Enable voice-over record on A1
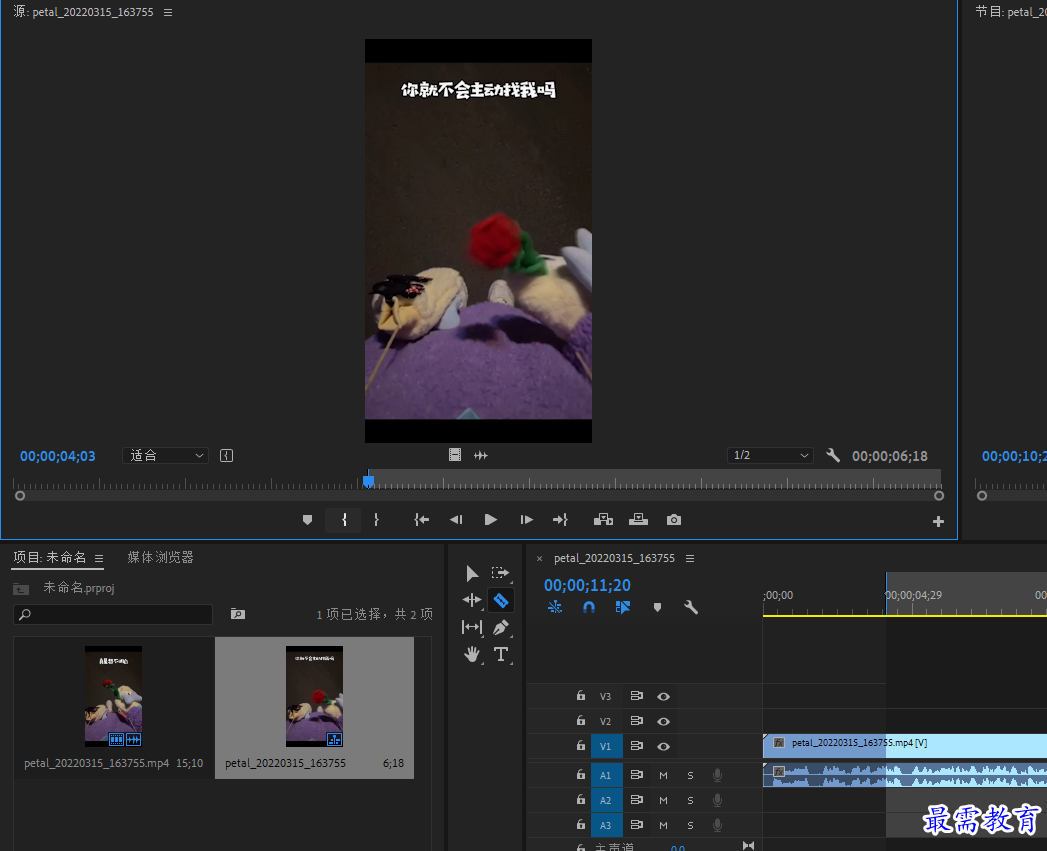The image size is (1047, 851). (717, 775)
